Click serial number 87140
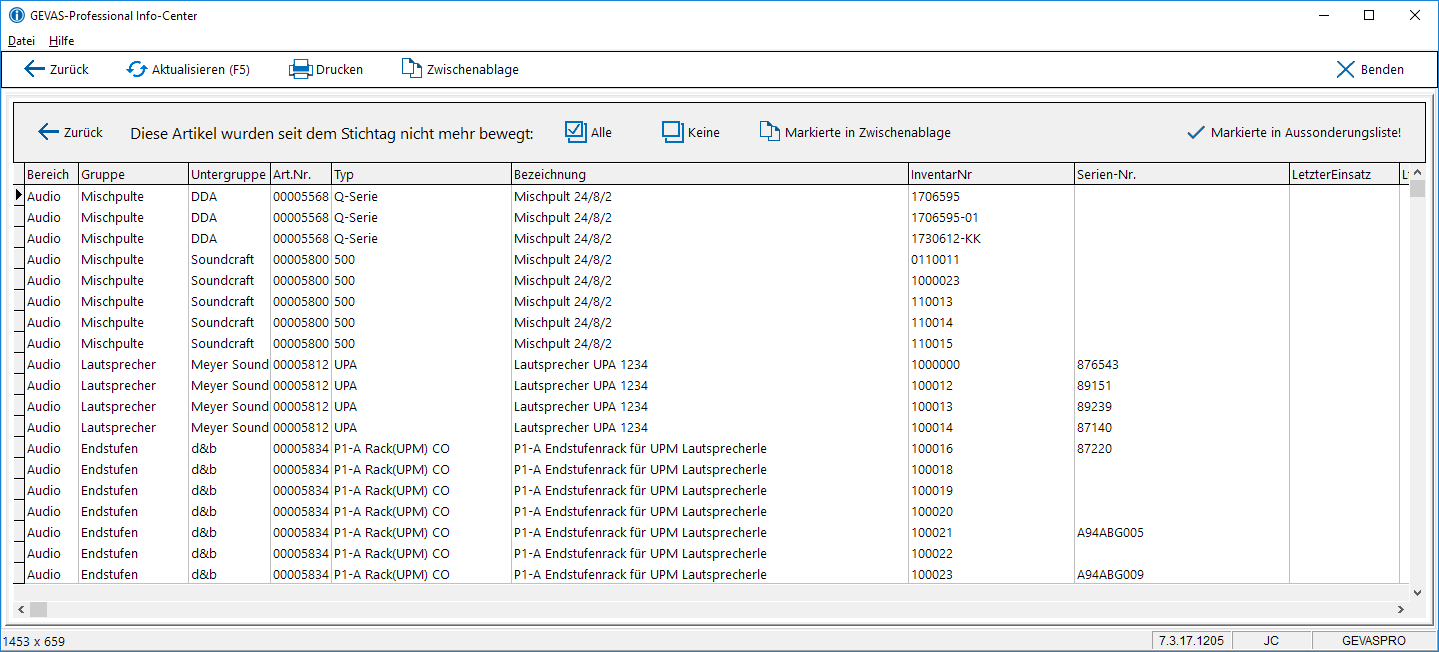Viewport: 1439px width, 652px height. coord(1094,428)
